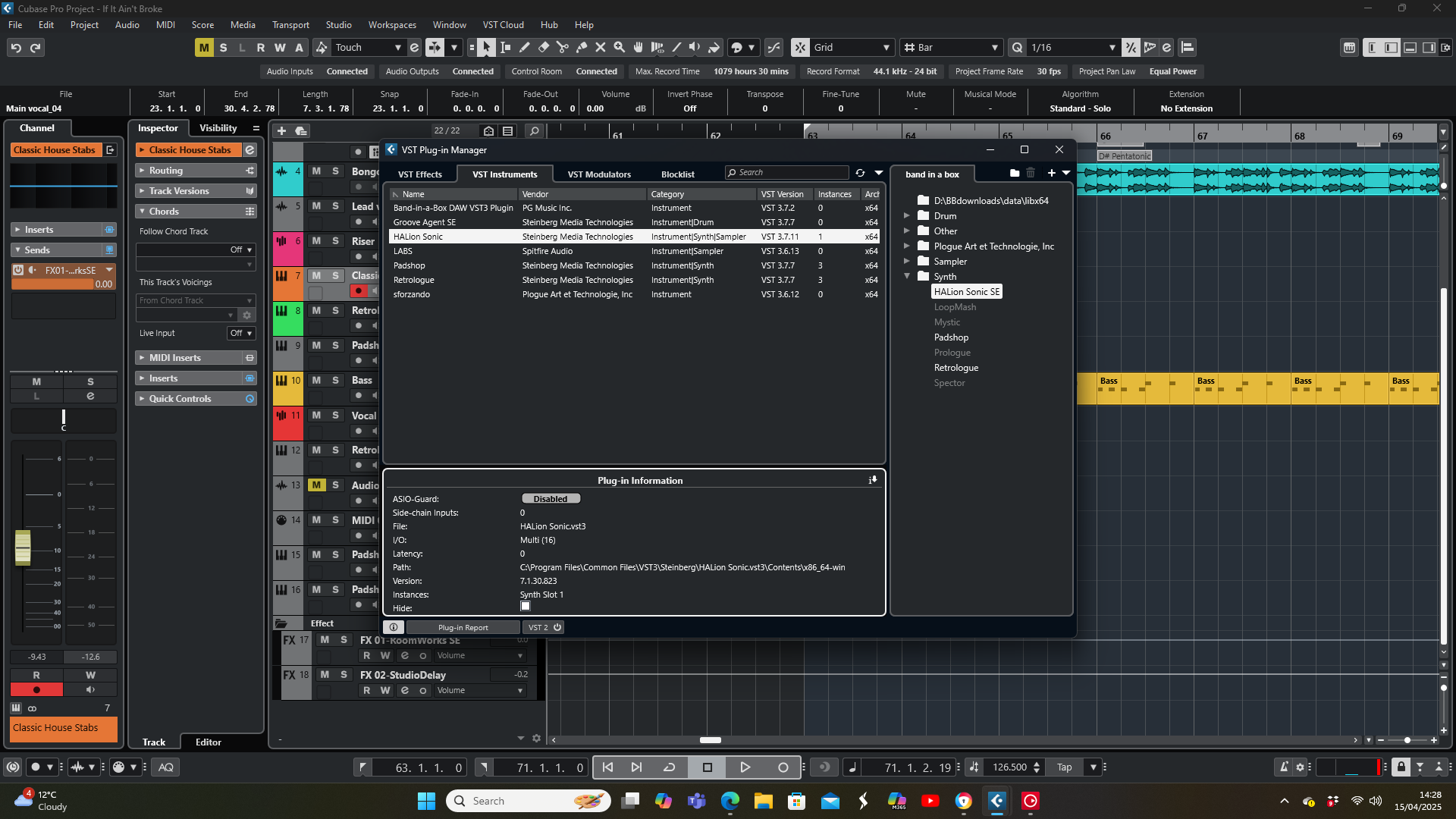Click the Rewind to start transport button
The height and width of the screenshot is (819, 1456).
[607, 767]
